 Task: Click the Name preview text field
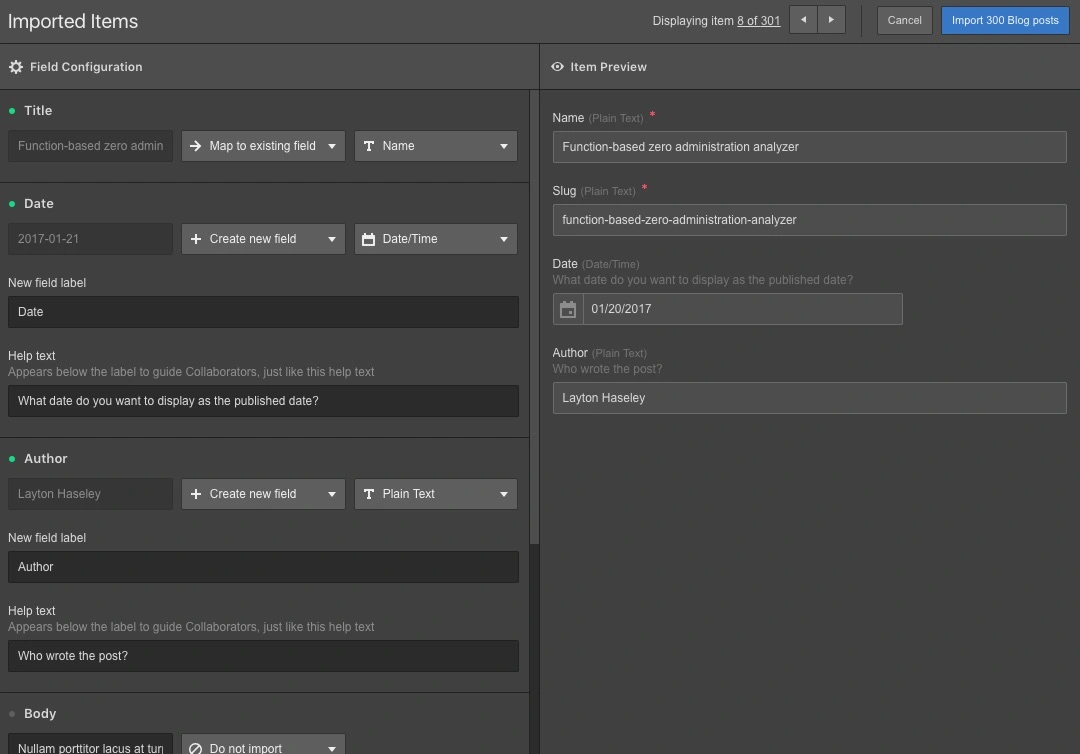[809, 147]
